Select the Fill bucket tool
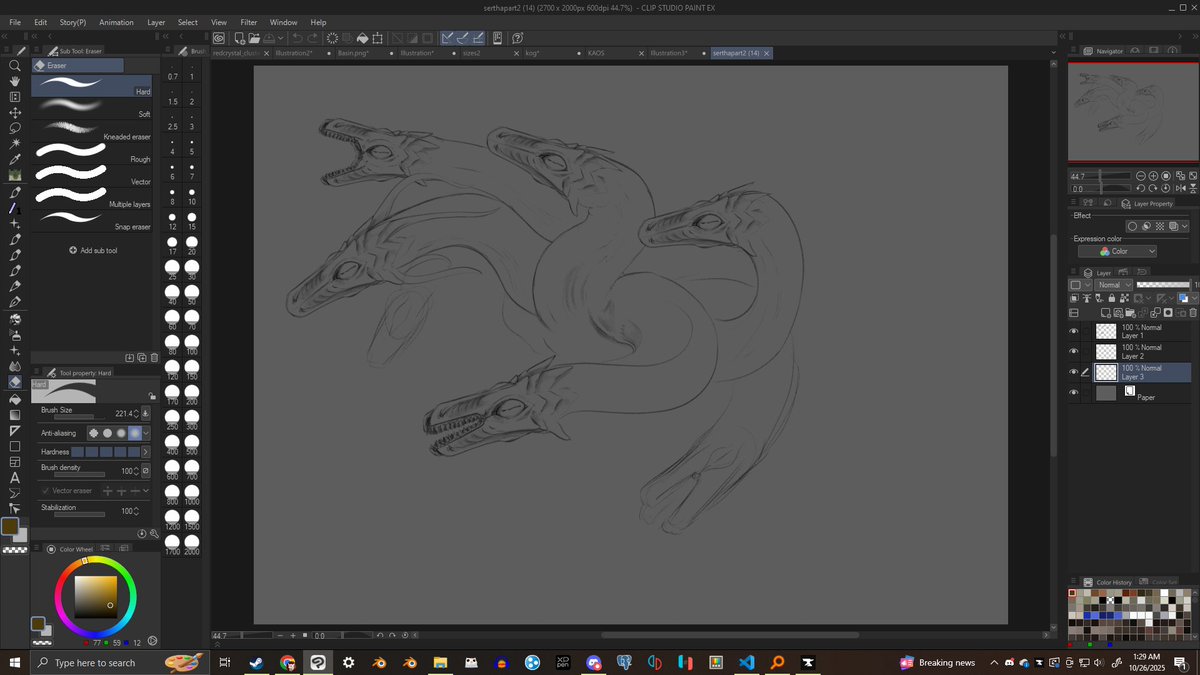The height and width of the screenshot is (675, 1200). point(15,398)
